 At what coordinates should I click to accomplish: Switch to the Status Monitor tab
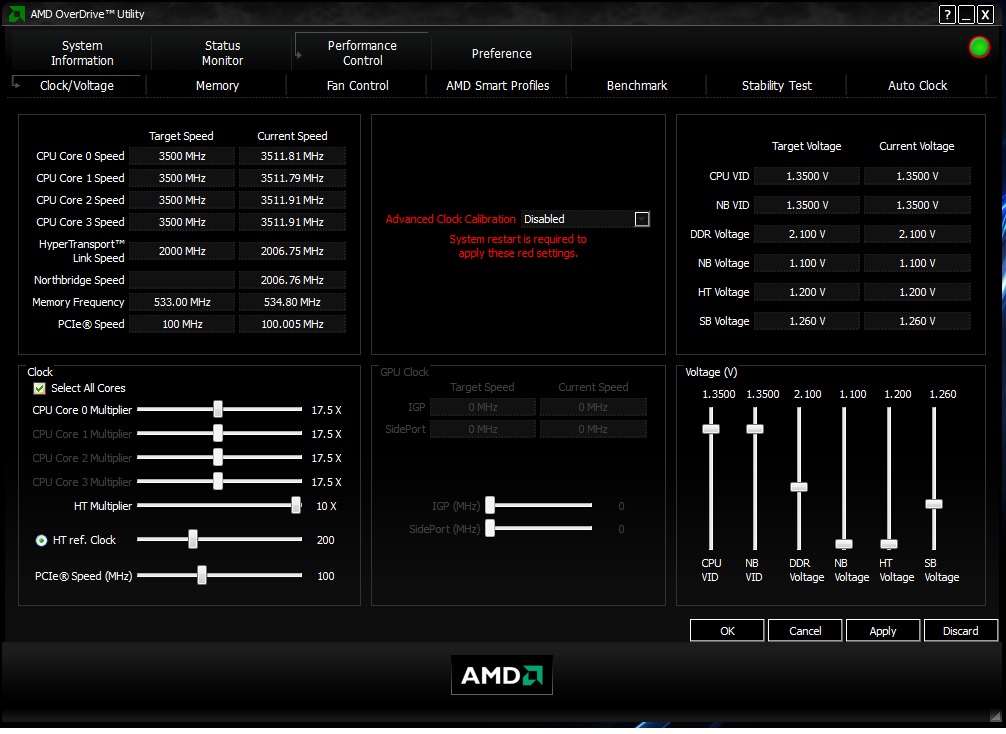coord(222,53)
